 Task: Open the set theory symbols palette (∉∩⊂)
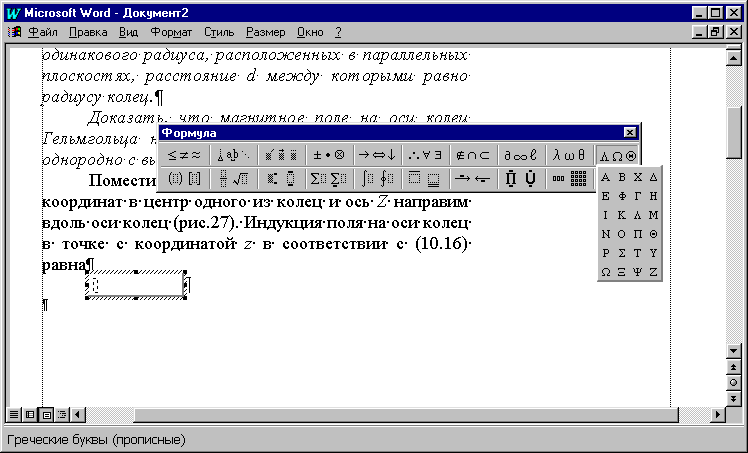(474, 155)
